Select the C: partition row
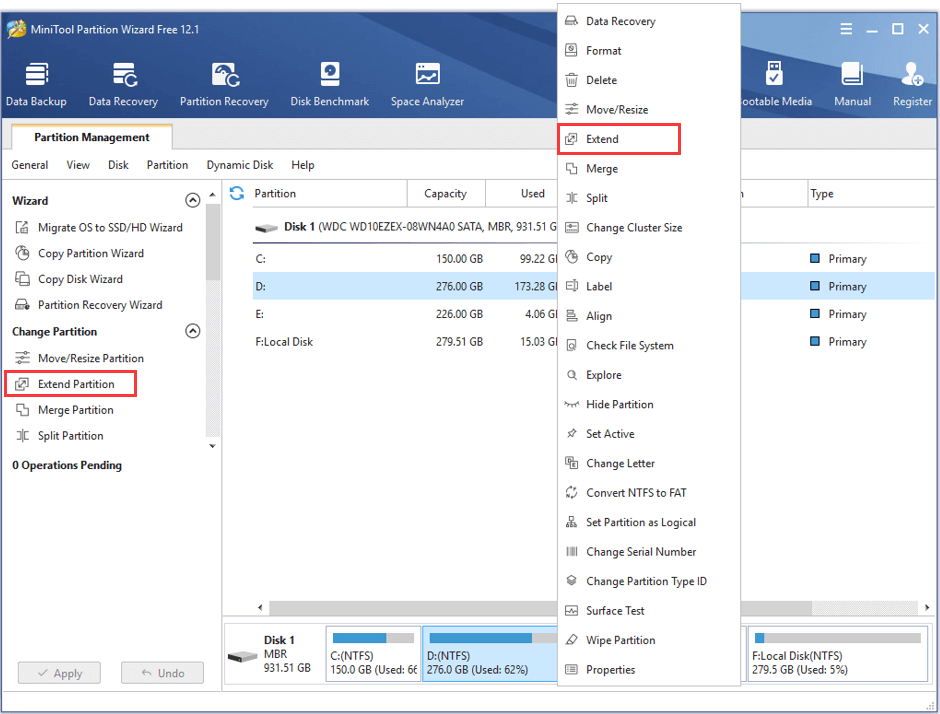This screenshot has height=714, width=940. coord(405,258)
